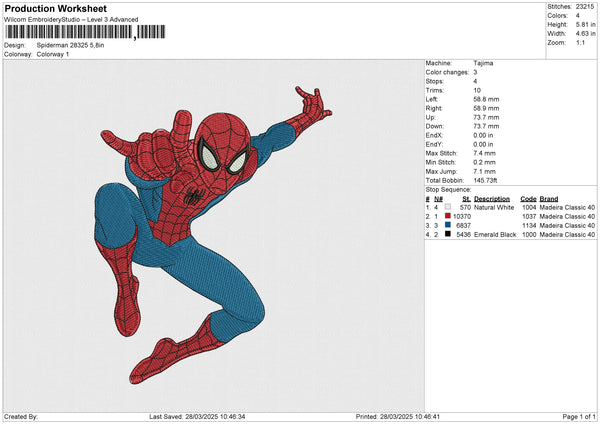Select the Stop Sequence label
Viewport: 600px width, 424px height.
(448, 188)
